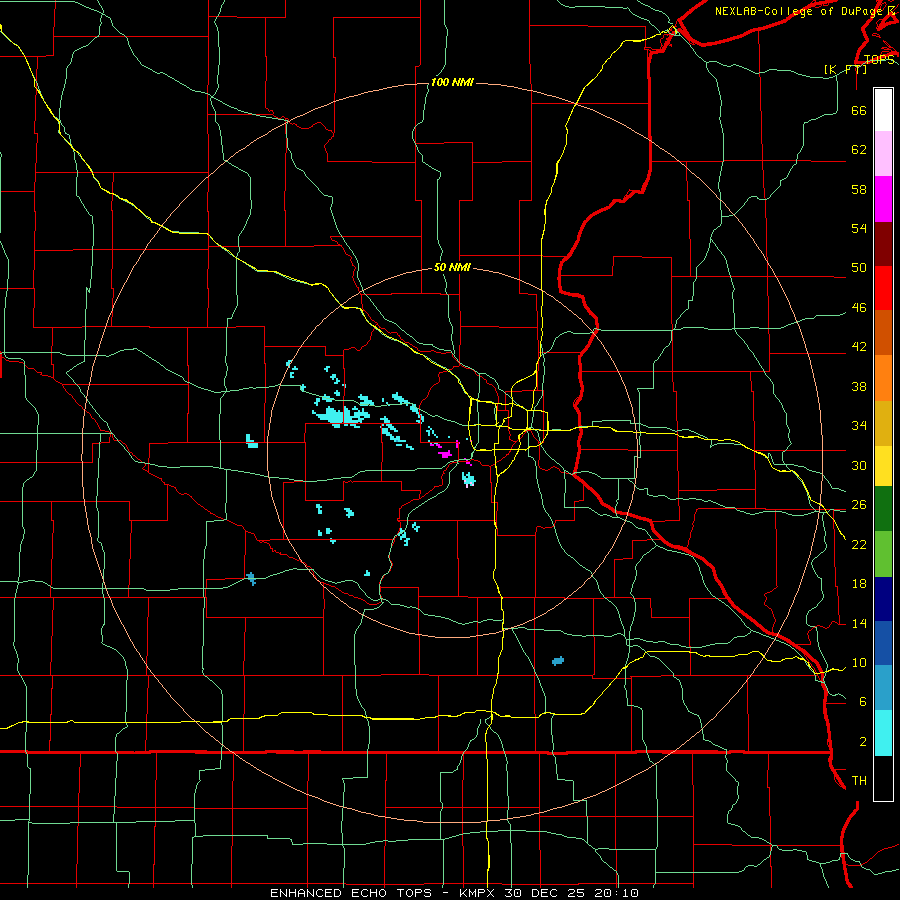Click the "100 NMI" range ring label
Screen dimensions: 900x900
pyautogui.click(x=452, y=83)
